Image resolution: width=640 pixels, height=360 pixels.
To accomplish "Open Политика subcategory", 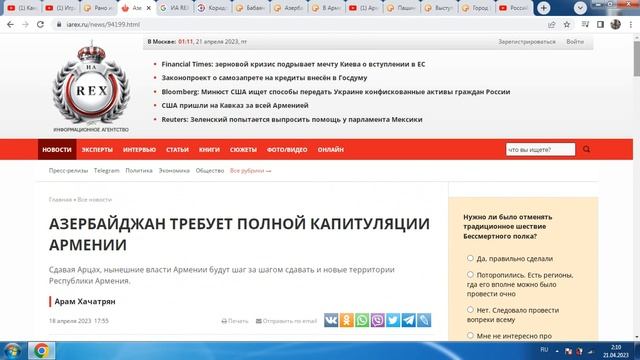I will point(139,171).
